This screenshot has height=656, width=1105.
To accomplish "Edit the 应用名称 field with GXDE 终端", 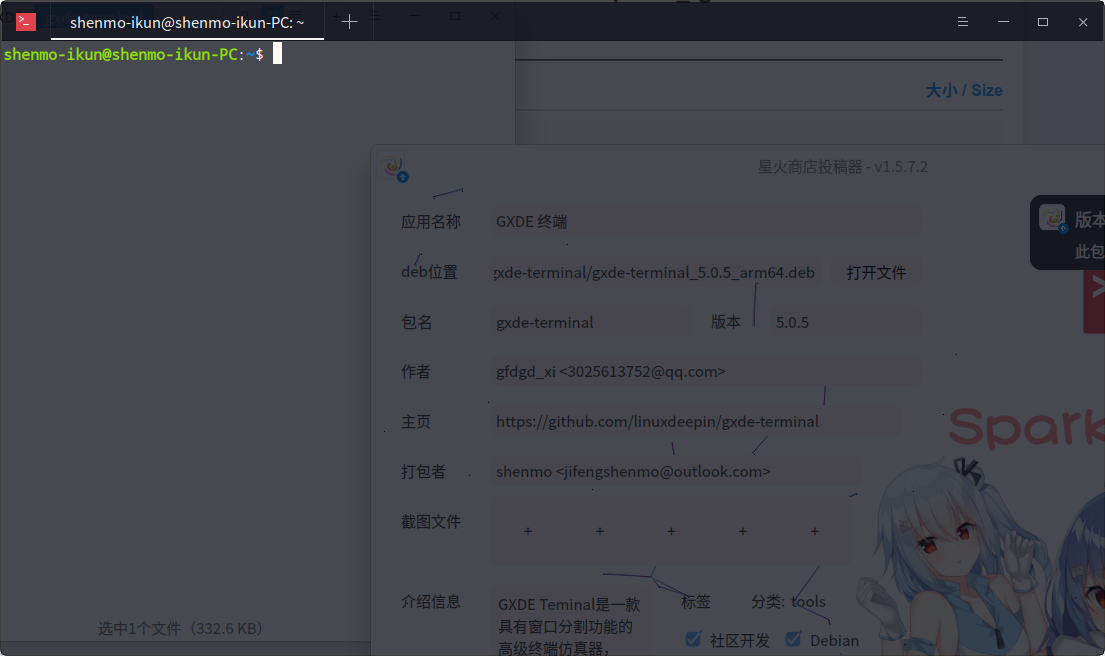I will tap(705, 222).
